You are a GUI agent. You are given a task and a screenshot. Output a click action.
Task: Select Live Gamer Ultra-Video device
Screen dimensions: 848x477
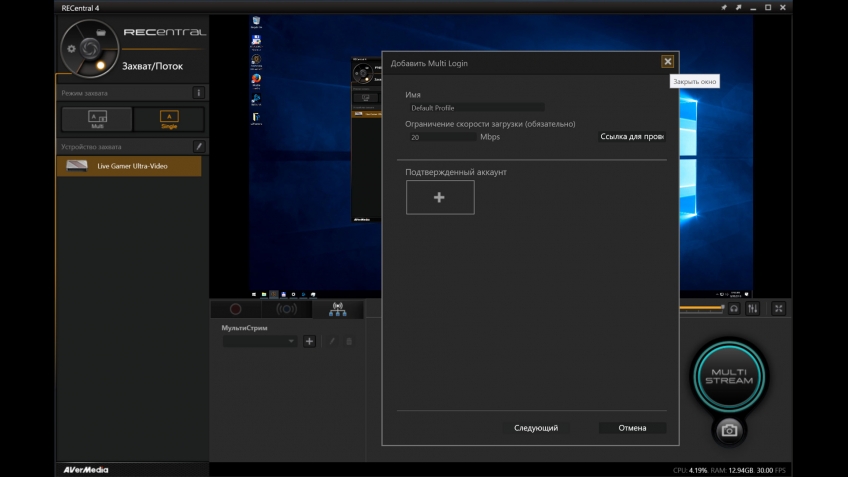pyautogui.click(x=129, y=166)
